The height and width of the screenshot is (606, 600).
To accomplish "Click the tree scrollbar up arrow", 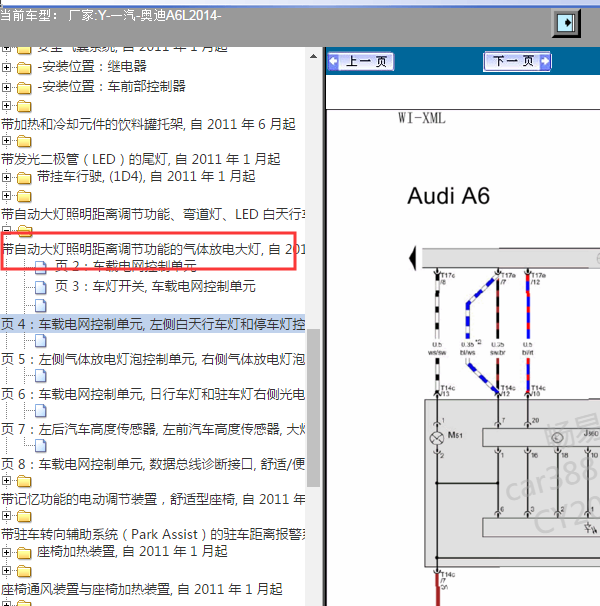I will [314, 56].
